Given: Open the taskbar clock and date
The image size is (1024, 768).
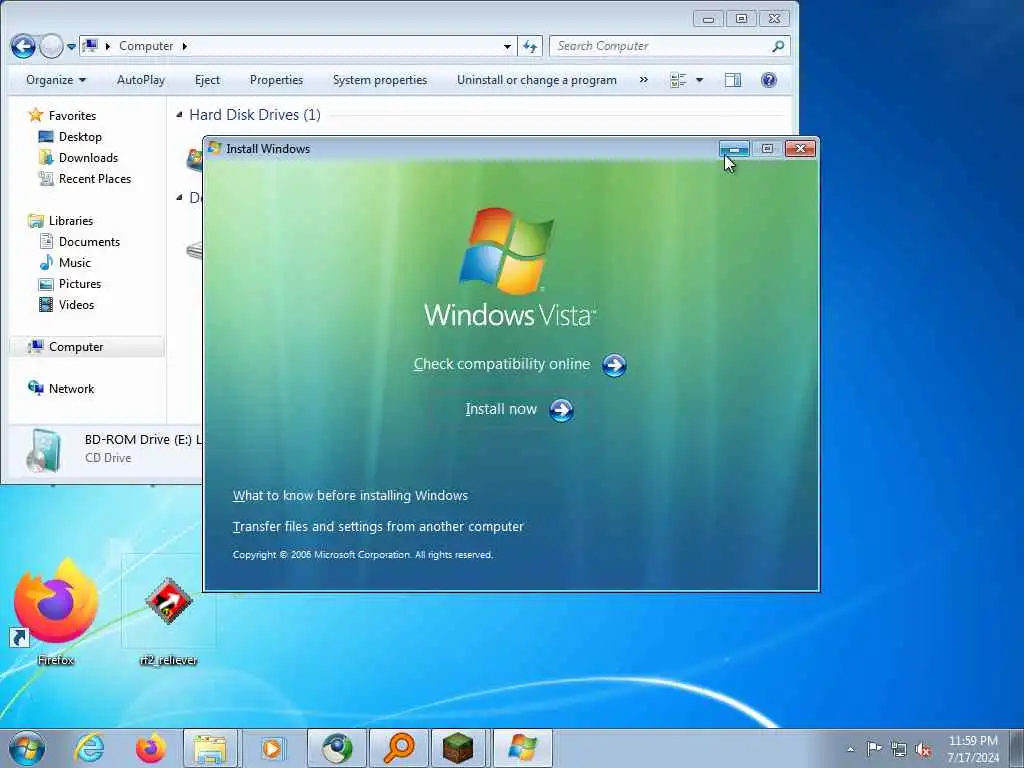Looking at the screenshot, I should point(973,749).
